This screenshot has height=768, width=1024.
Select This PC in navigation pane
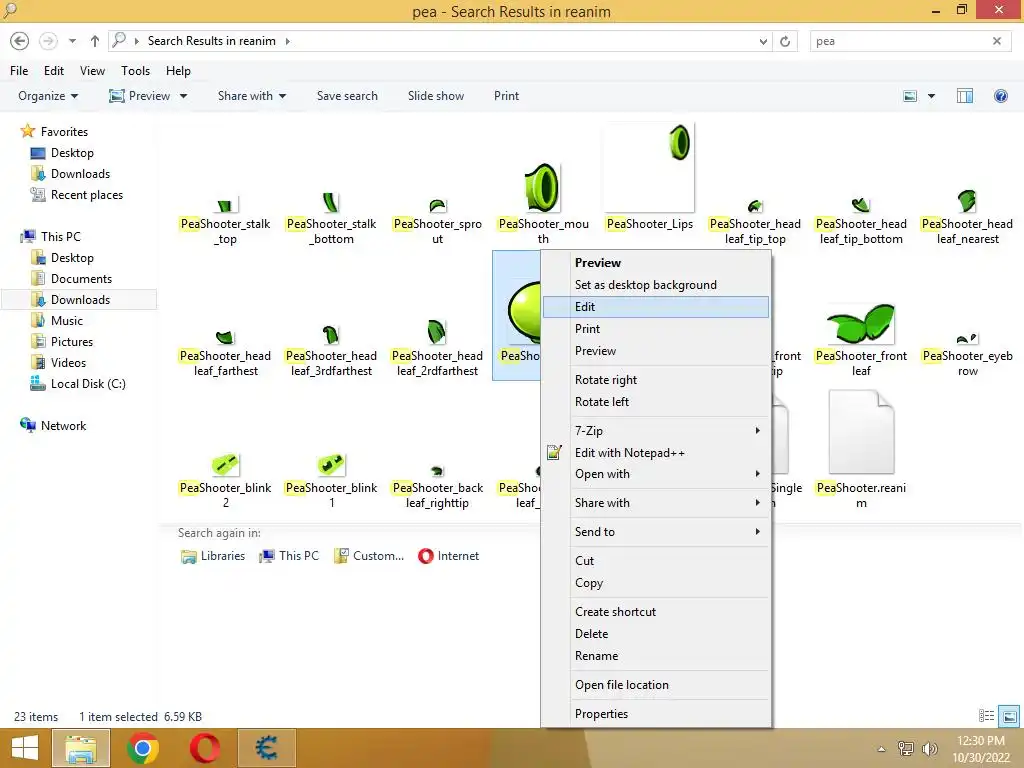coord(60,236)
